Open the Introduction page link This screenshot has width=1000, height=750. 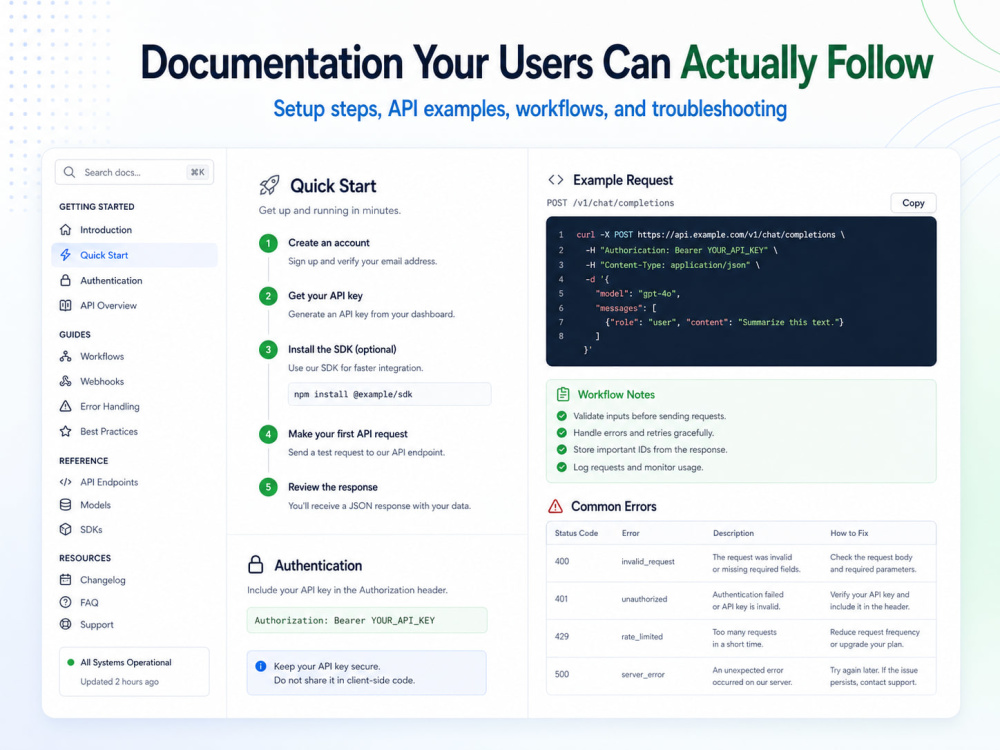pos(106,230)
